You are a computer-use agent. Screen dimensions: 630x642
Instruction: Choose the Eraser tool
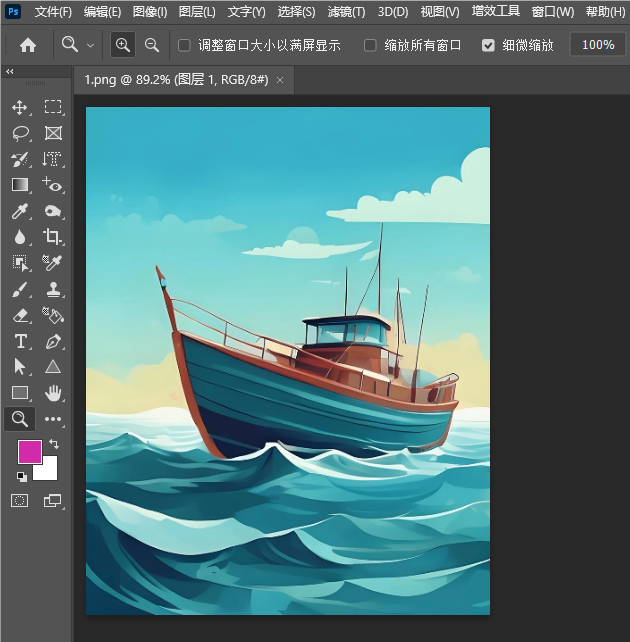pos(20,315)
